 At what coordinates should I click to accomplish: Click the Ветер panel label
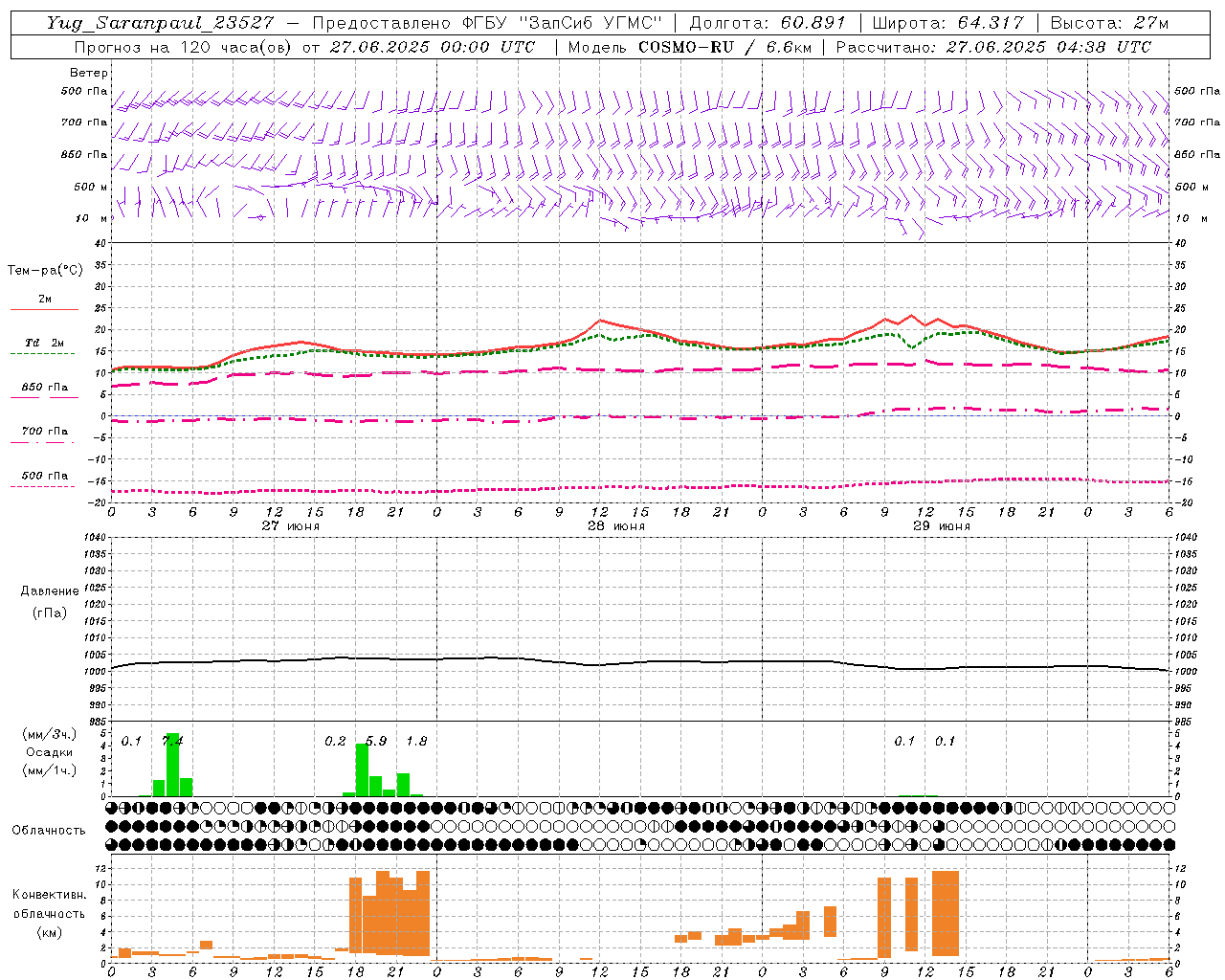tap(89, 73)
